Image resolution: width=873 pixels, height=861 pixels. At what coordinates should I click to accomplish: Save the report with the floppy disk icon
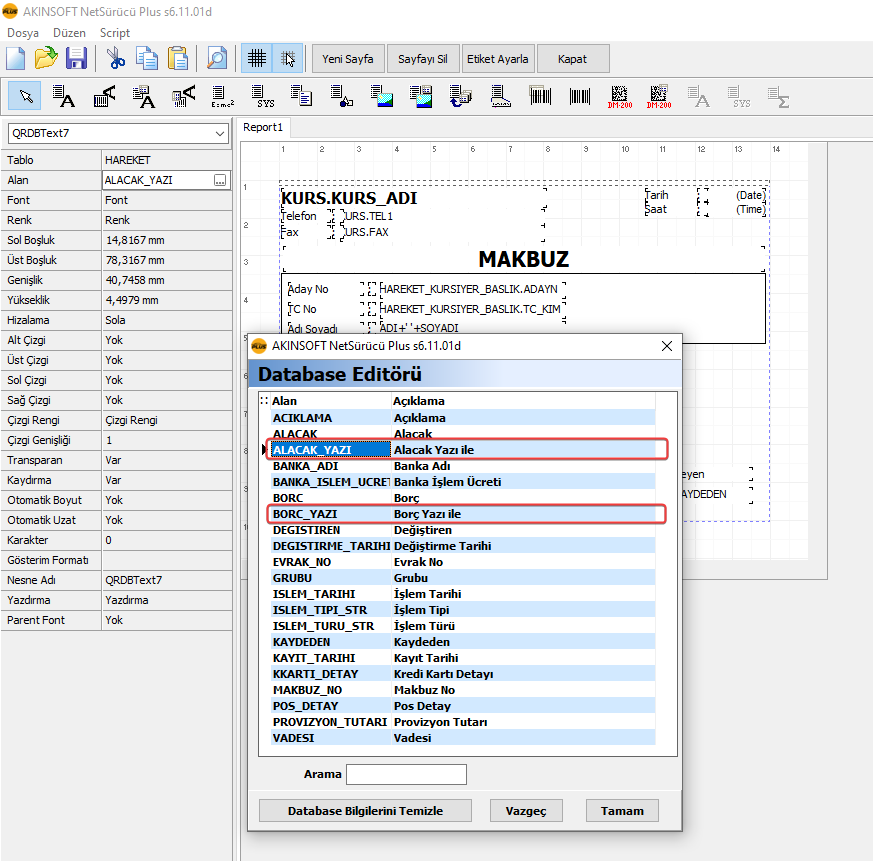coord(76,58)
